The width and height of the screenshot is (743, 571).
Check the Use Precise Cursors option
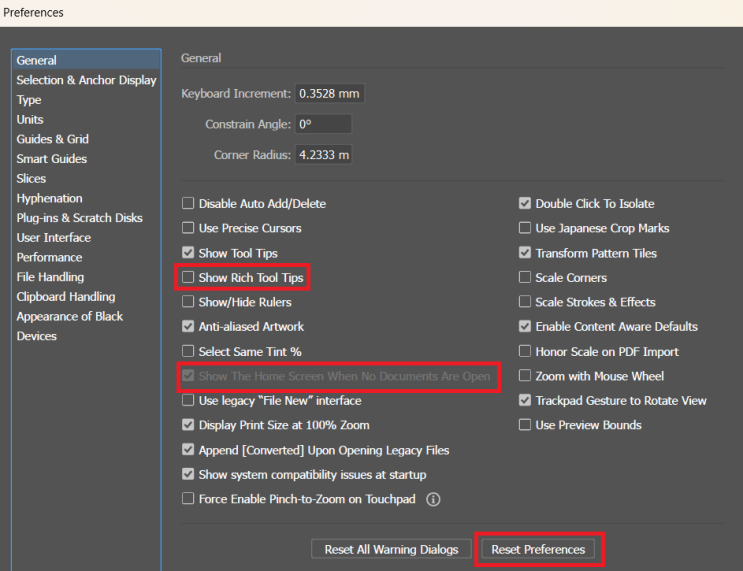click(x=188, y=229)
